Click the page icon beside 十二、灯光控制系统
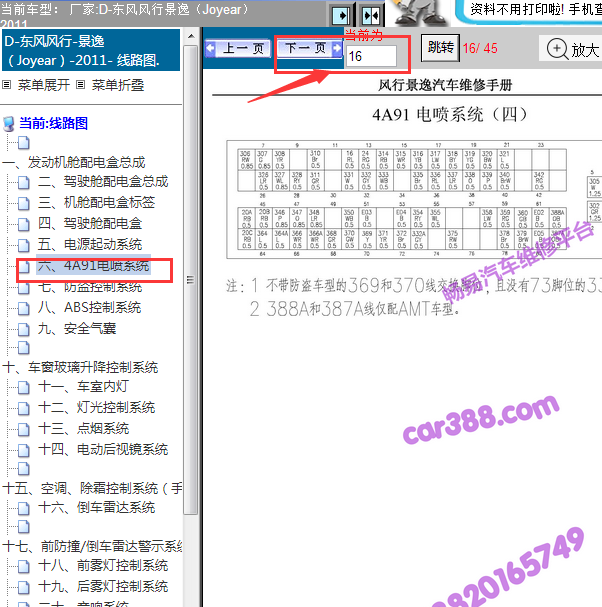This screenshot has height=607, width=602. click(x=24, y=408)
